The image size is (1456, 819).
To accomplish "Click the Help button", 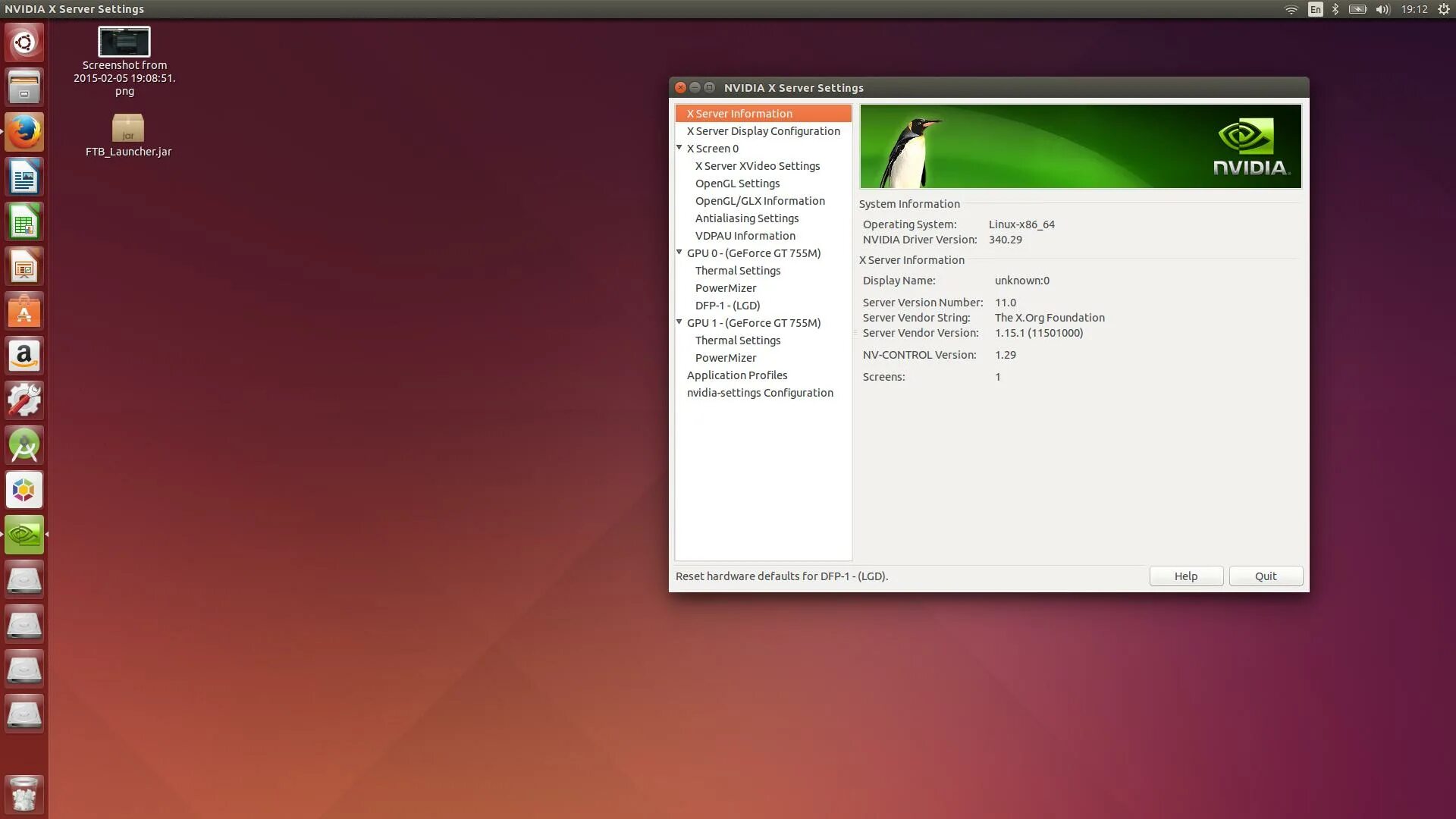I will 1186,576.
